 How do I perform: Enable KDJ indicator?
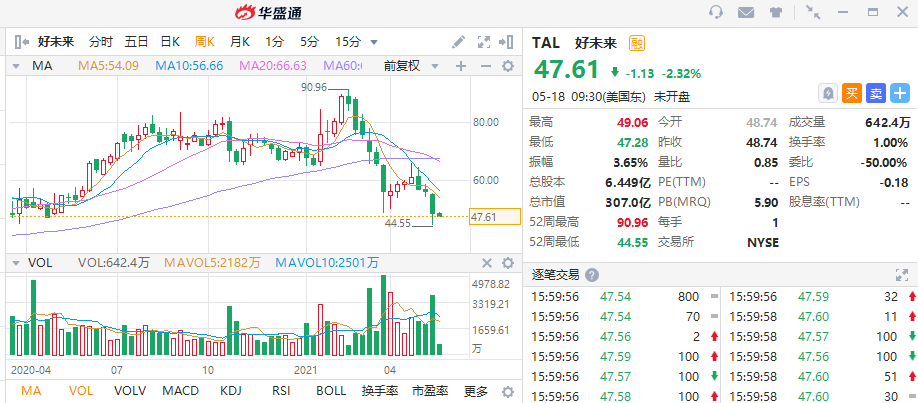231,391
